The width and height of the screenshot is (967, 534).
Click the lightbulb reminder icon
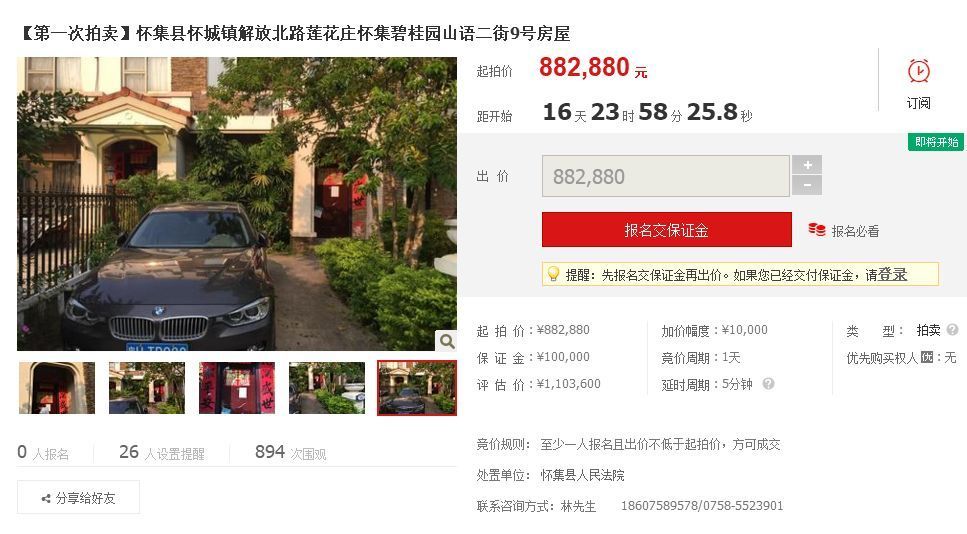(x=553, y=274)
